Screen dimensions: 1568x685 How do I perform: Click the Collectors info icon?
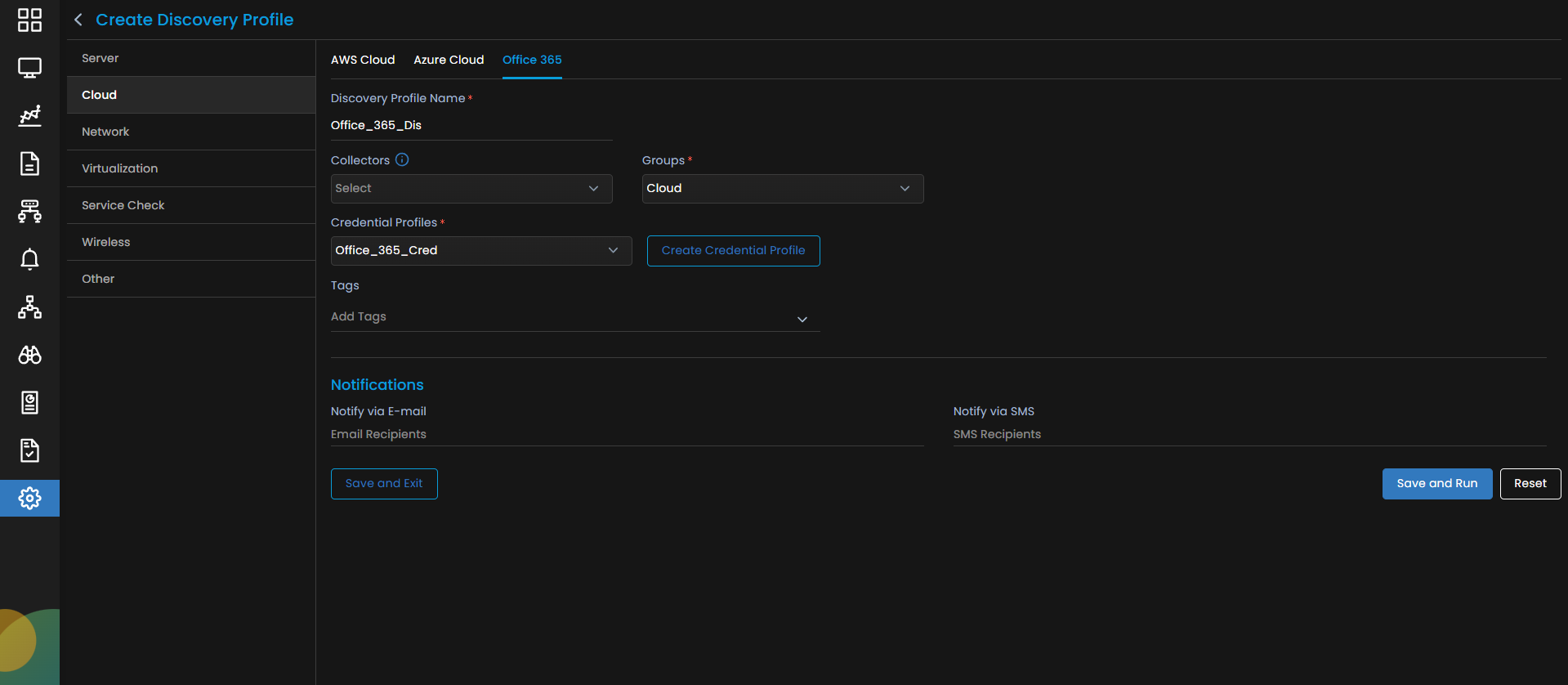(402, 159)
